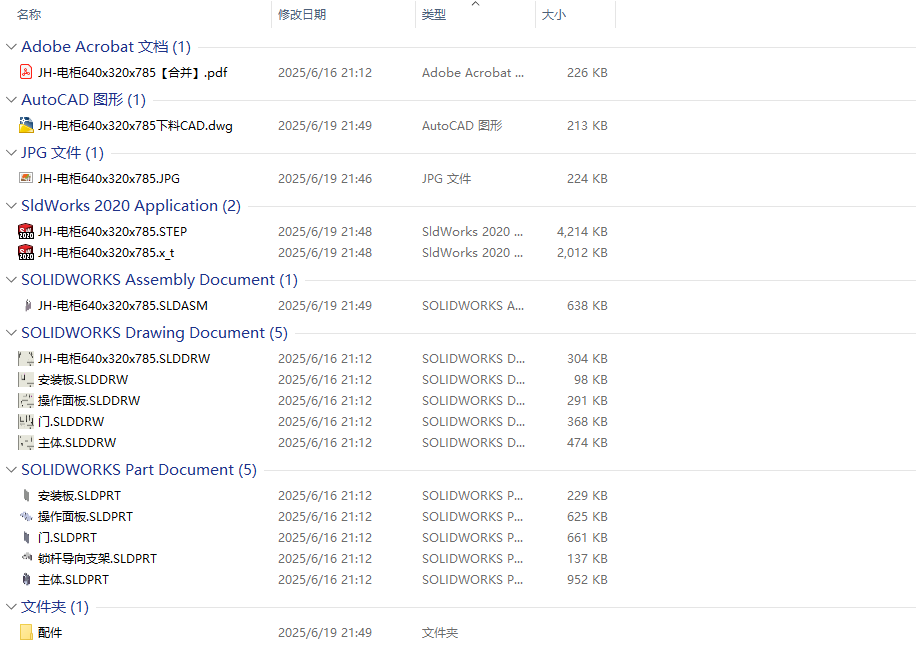916x660 pixels.
Task: Click the 主体.SLDDRW drawing icon
Action: [26, 443]
